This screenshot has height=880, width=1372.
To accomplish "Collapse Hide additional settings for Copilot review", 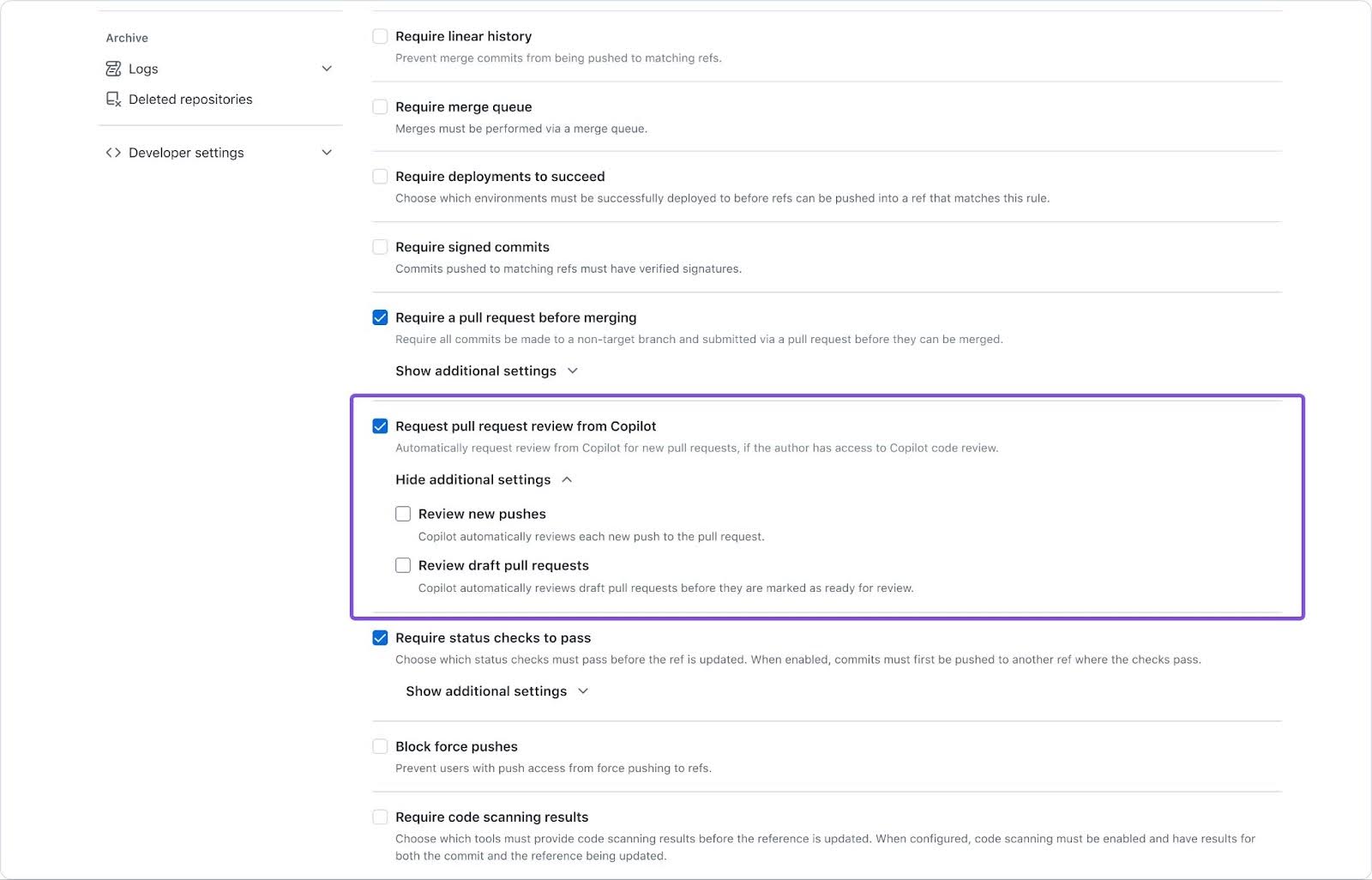I will tap(484, 479).
